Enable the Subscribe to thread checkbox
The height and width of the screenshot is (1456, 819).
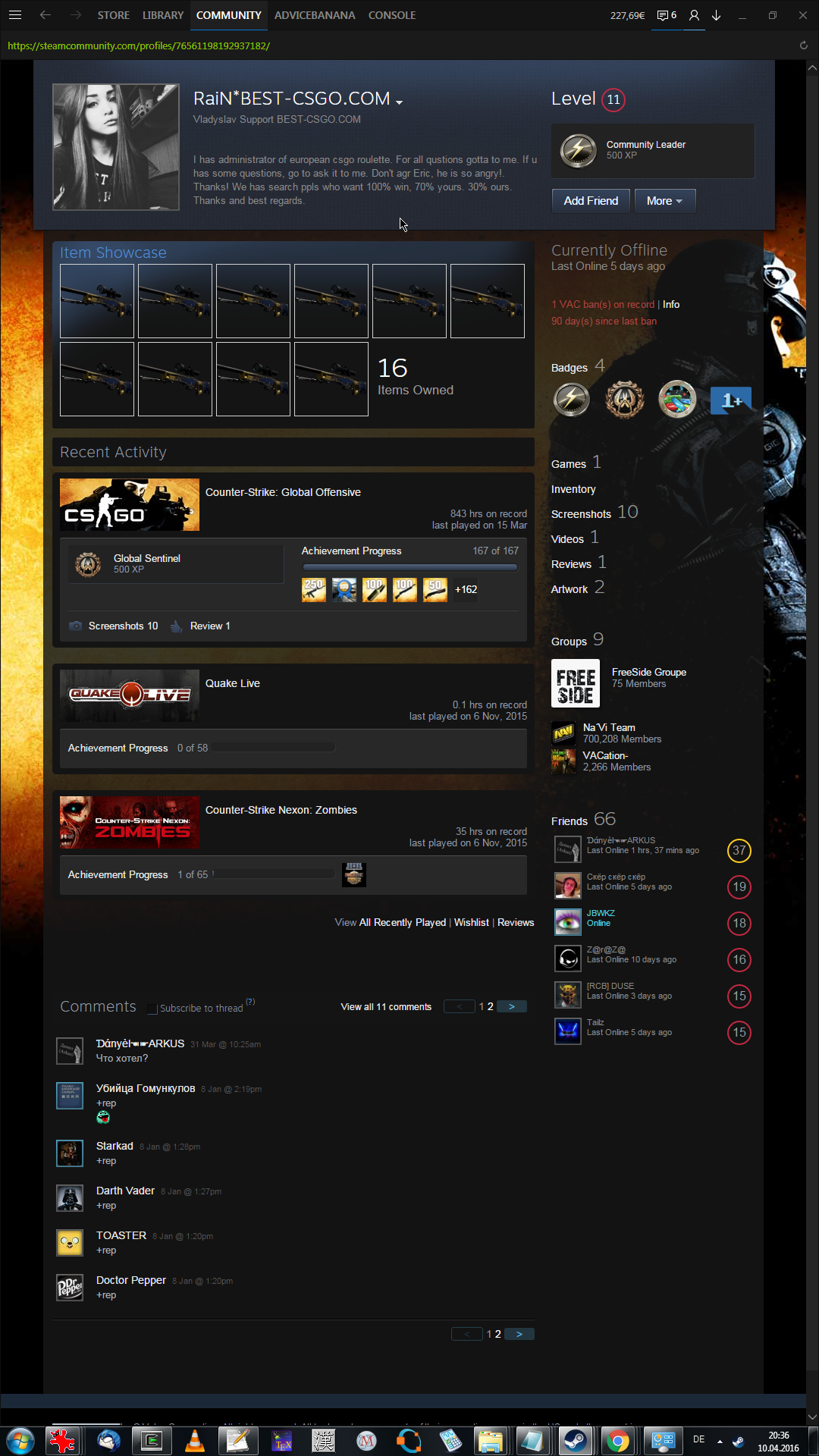(152, 1009)
